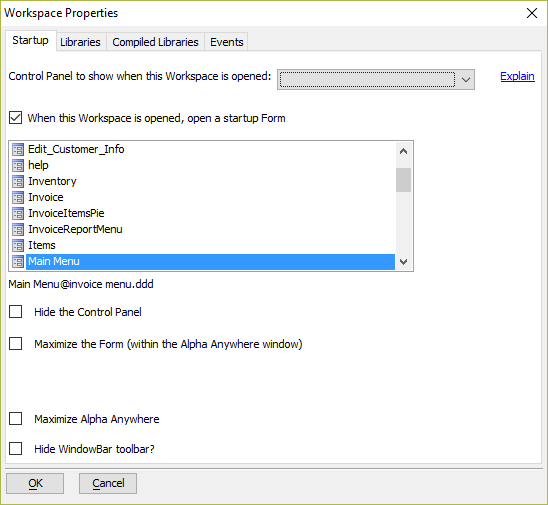Enable Hide the Control Panel checkbox
The image size is (548, 505).
15,311
